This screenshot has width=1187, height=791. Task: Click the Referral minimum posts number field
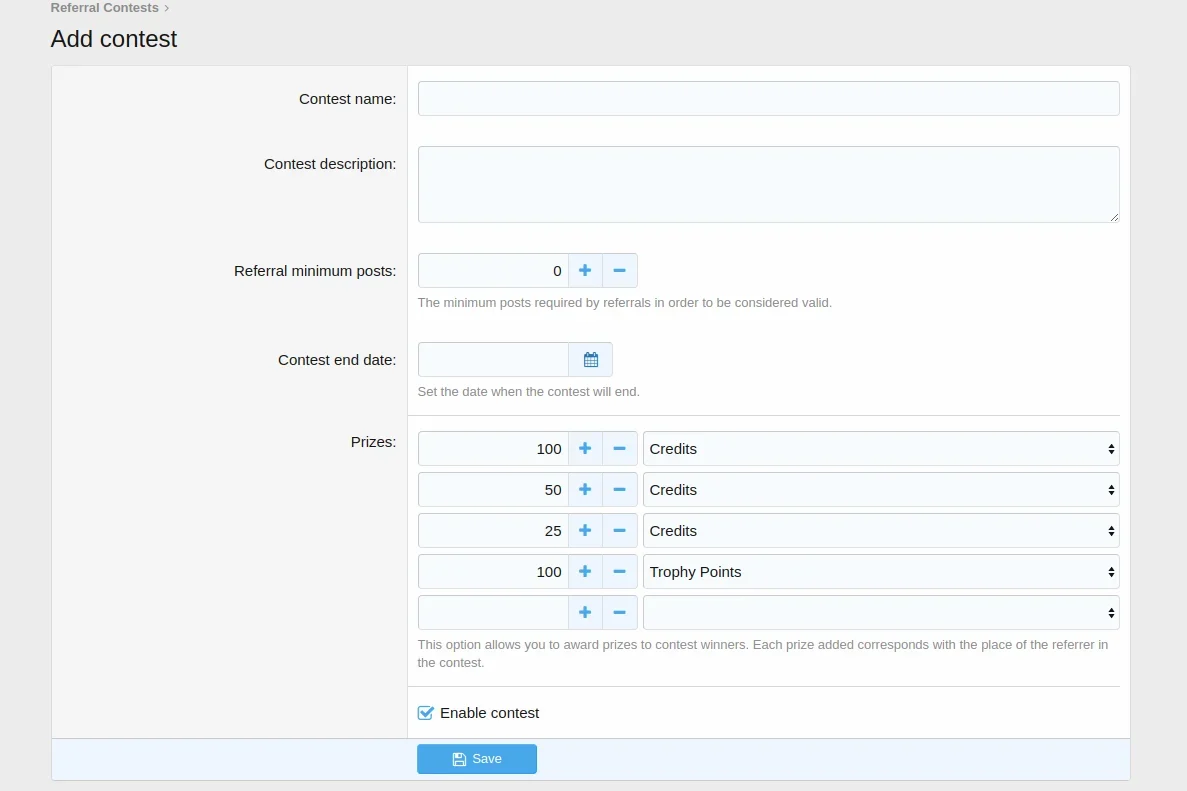pos(493,270)
